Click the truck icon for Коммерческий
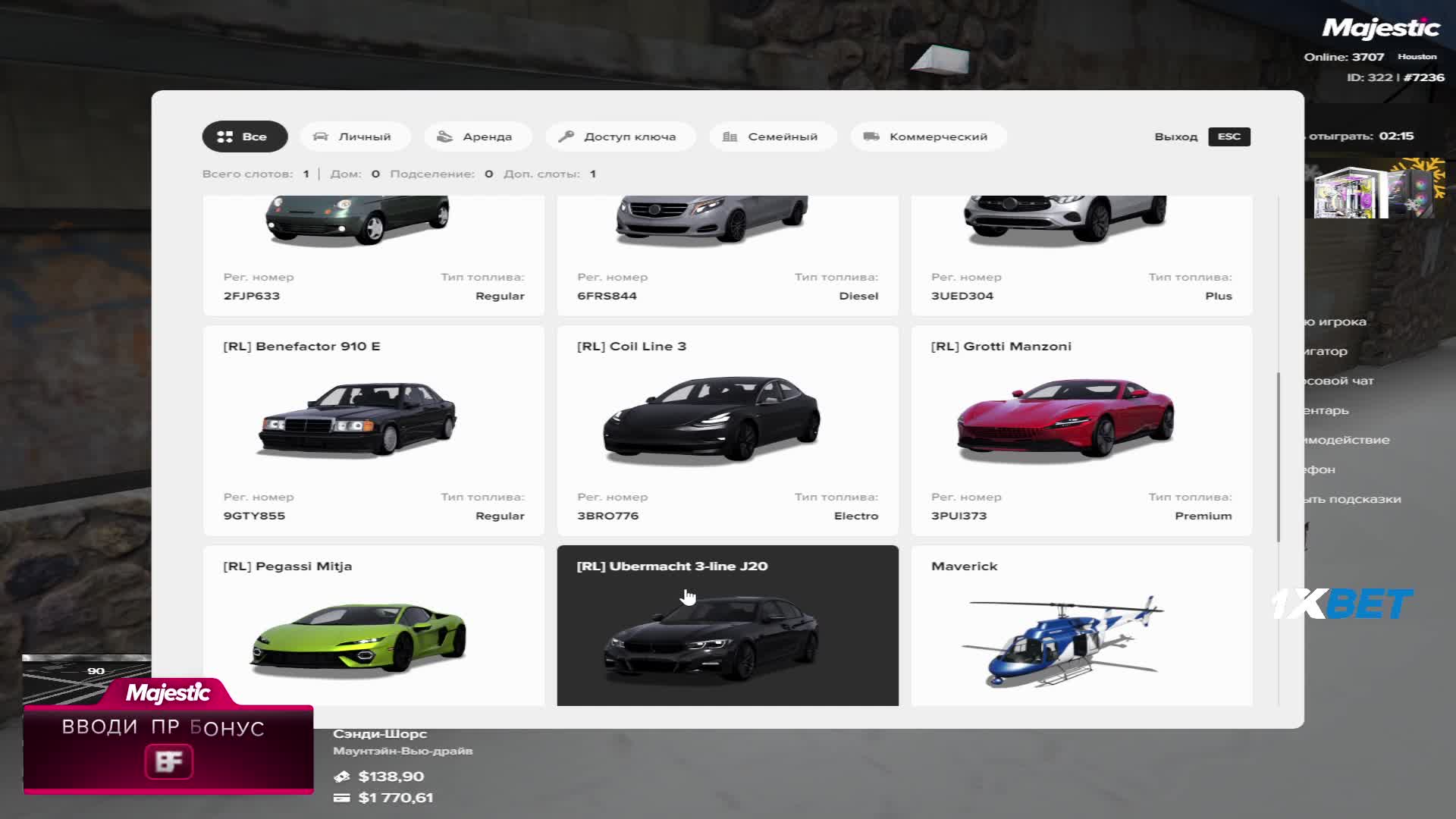 tap(871, 136)
